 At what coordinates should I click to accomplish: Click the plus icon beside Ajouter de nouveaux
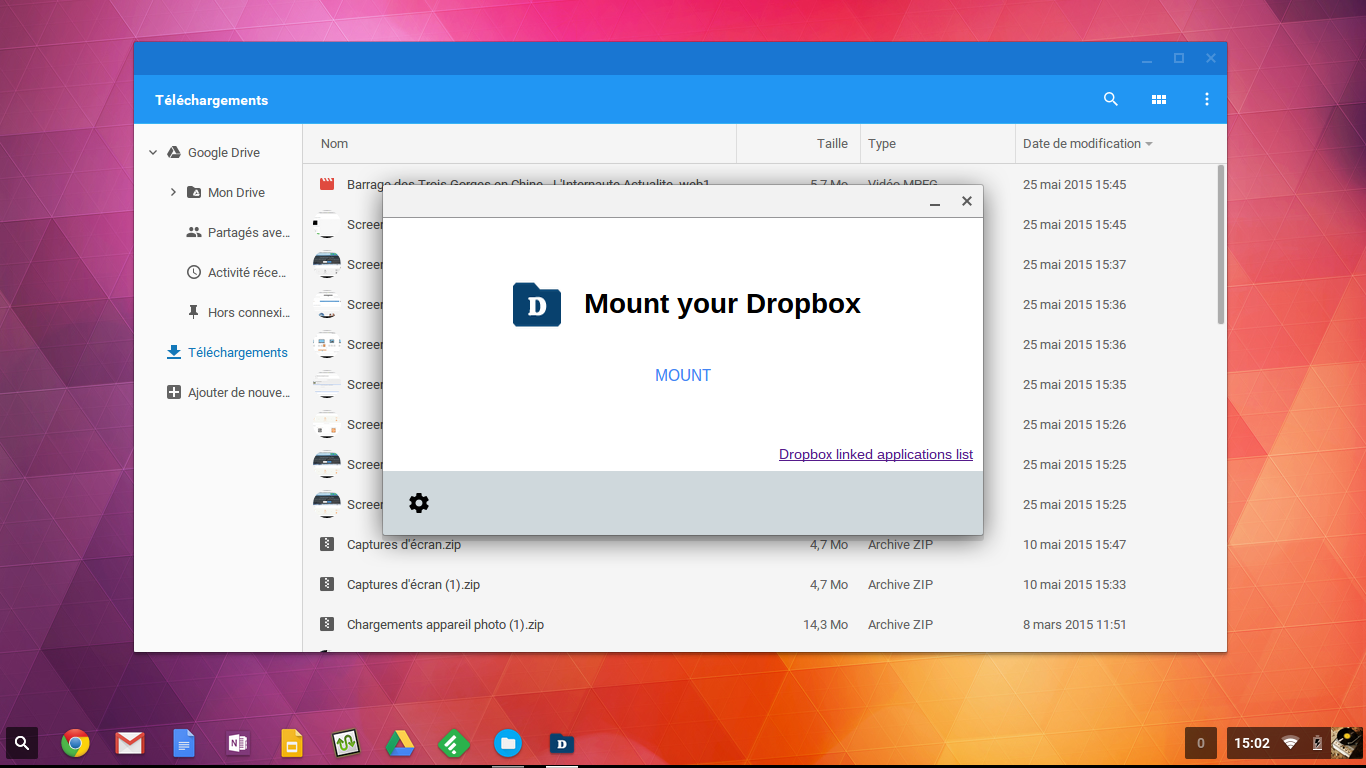[174, 393]
